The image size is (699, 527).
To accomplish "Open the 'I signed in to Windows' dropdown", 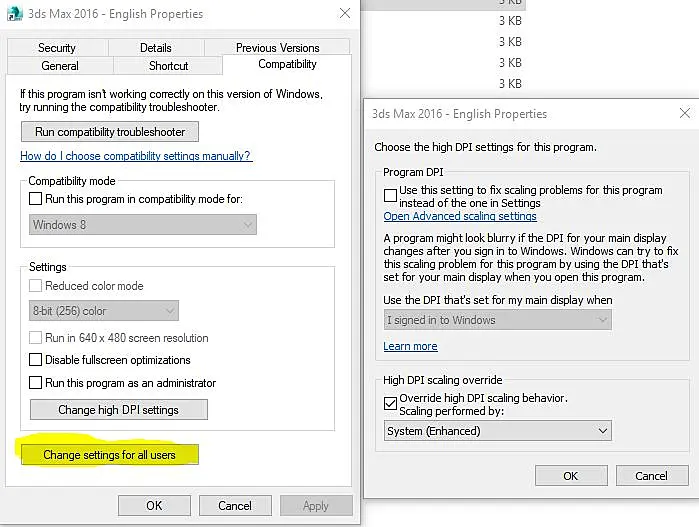I will tap(498, 320).
